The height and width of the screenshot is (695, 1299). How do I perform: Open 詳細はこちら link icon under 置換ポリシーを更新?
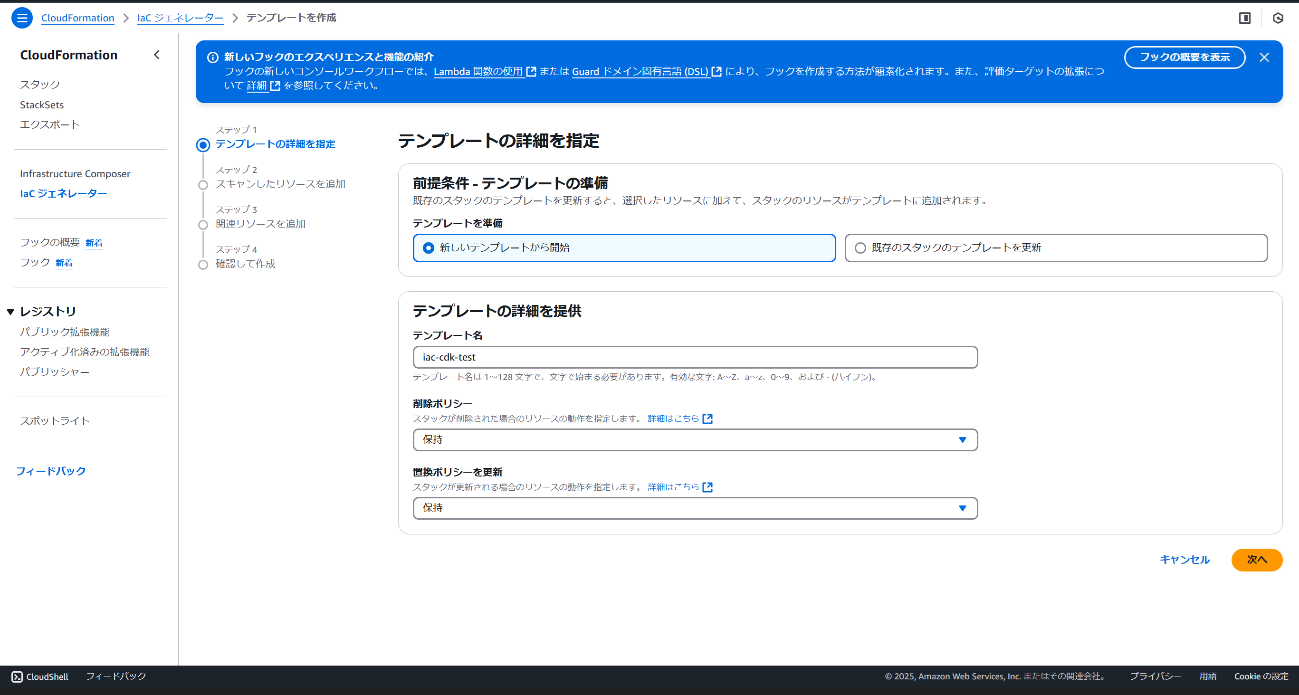(x=708, y=489)
